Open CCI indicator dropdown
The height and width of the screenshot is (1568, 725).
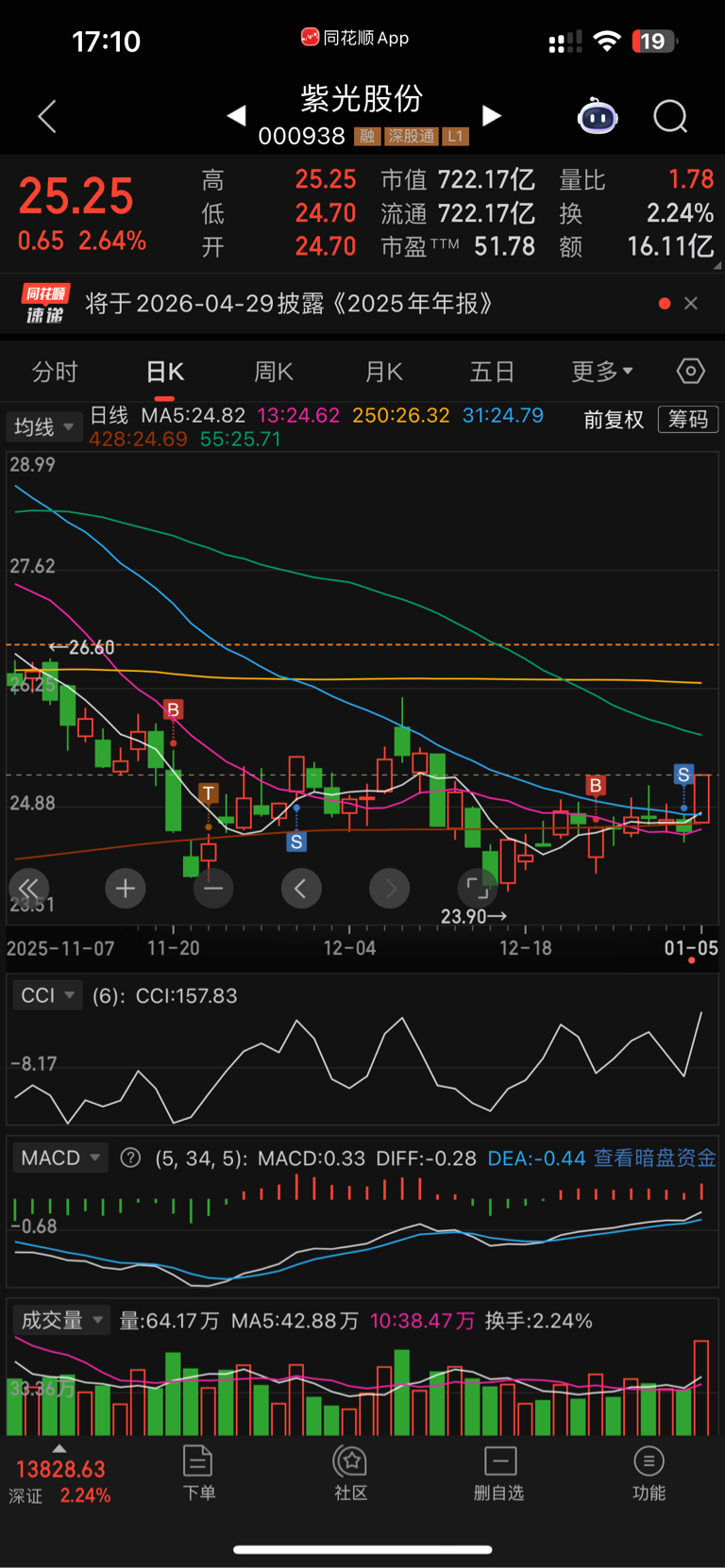click(47, 995)
